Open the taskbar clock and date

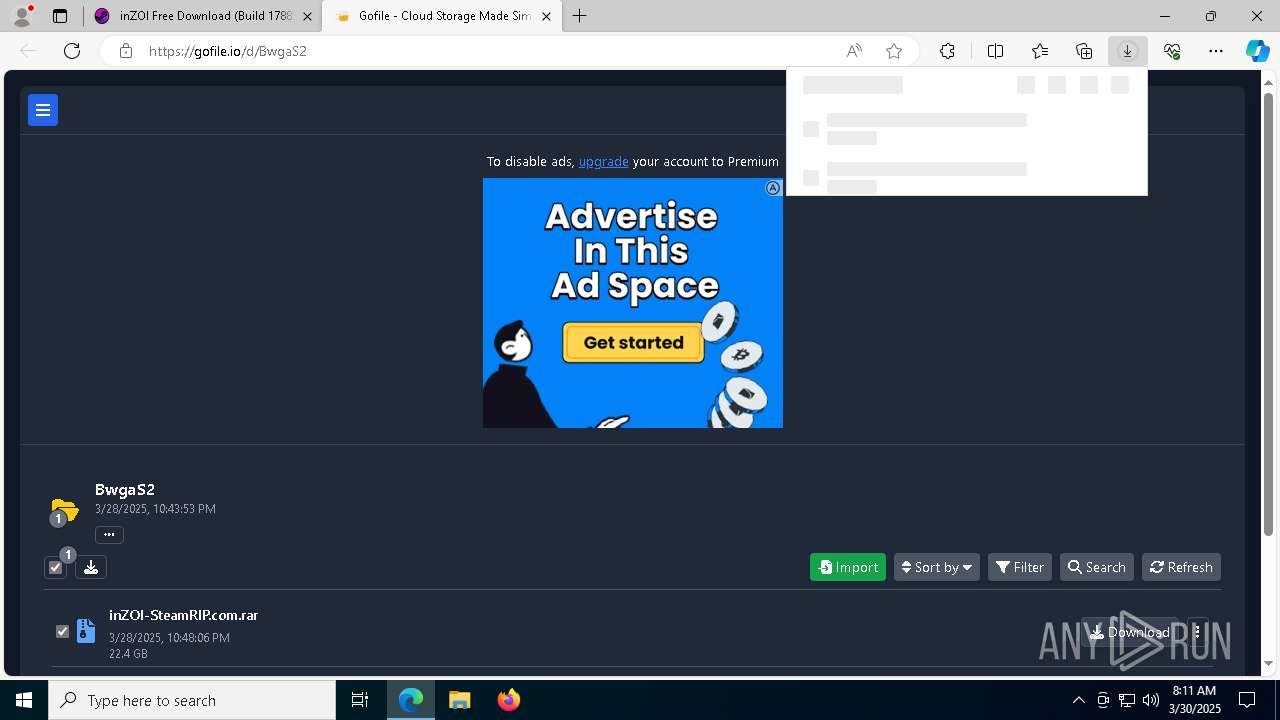coord(1195,700)
